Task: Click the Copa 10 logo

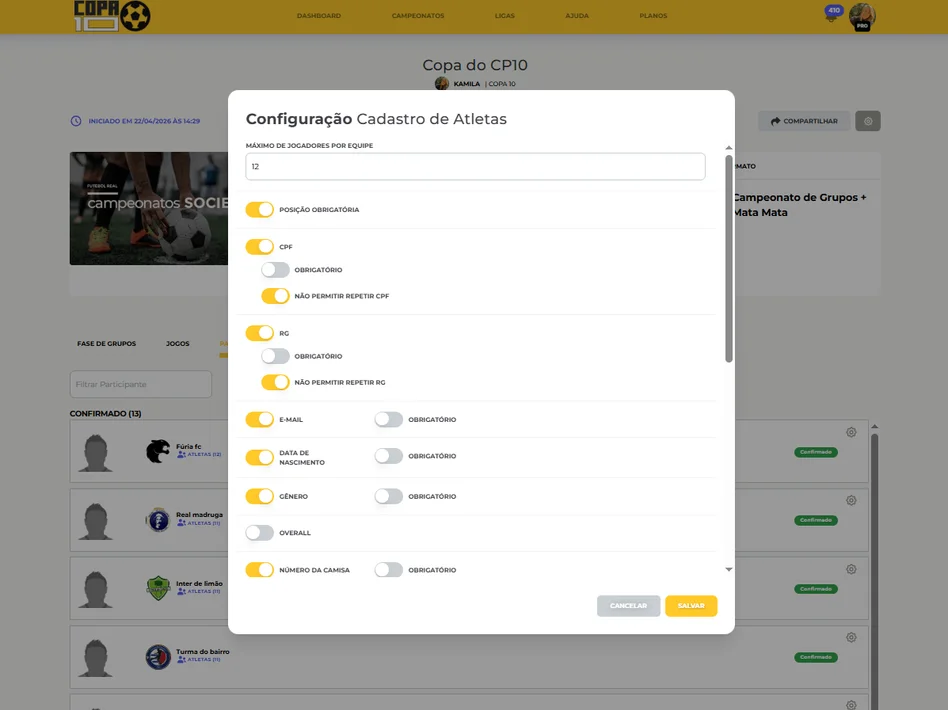Action: 112,16
